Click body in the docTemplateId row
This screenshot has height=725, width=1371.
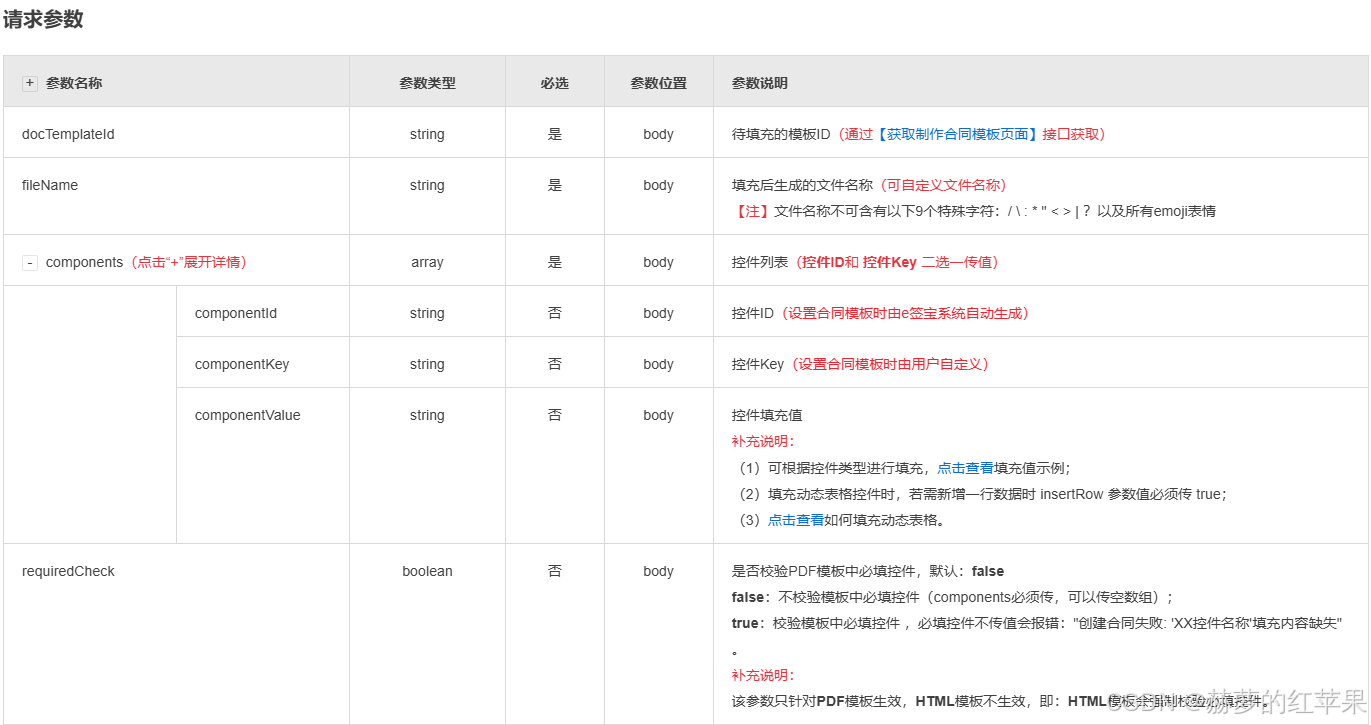pyautogui.click(x=658, y=134)
